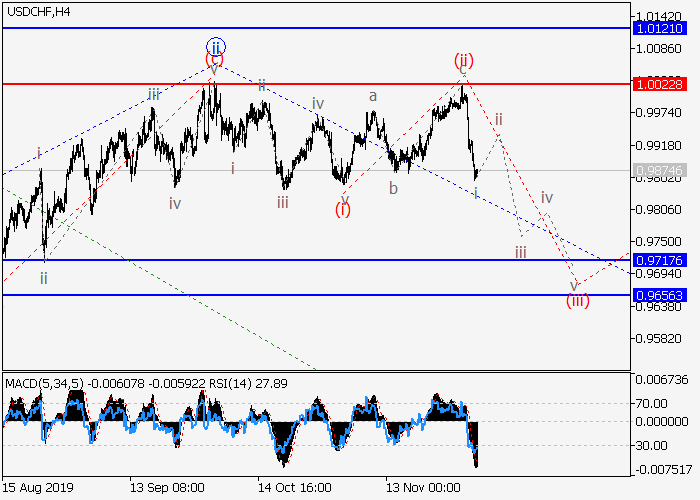Select the red (c) wave label
This screenshot has height=500, width=700.
[214, 60]
